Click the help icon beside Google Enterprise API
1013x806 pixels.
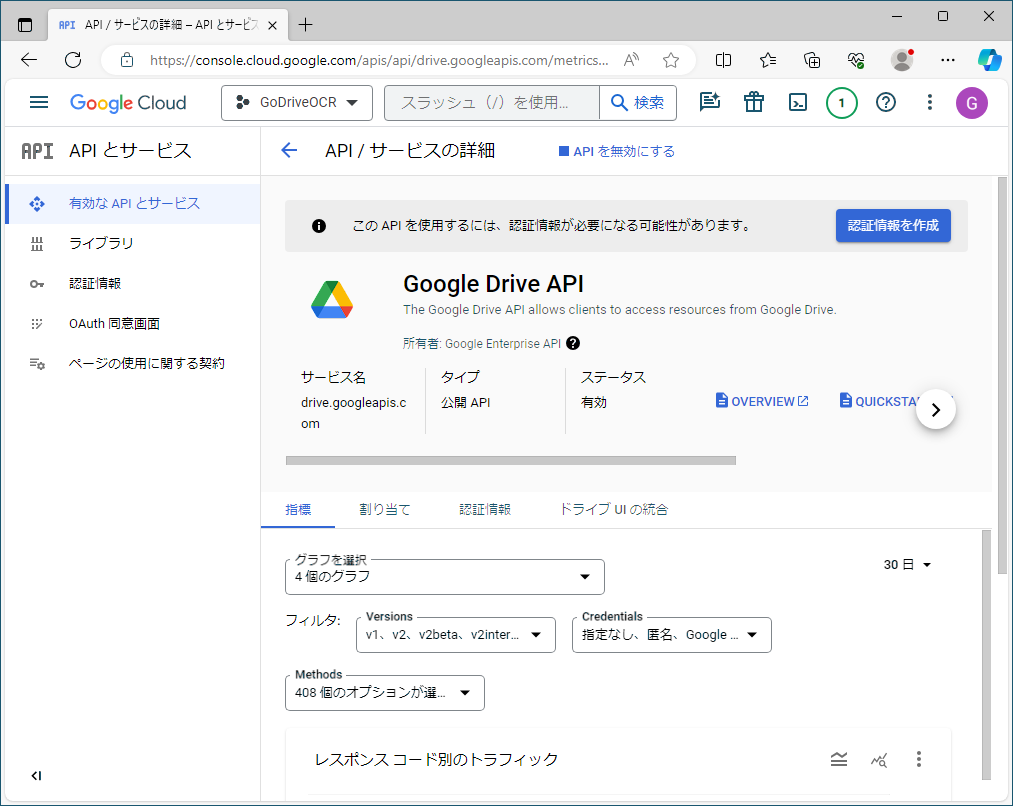click(572, 343)
